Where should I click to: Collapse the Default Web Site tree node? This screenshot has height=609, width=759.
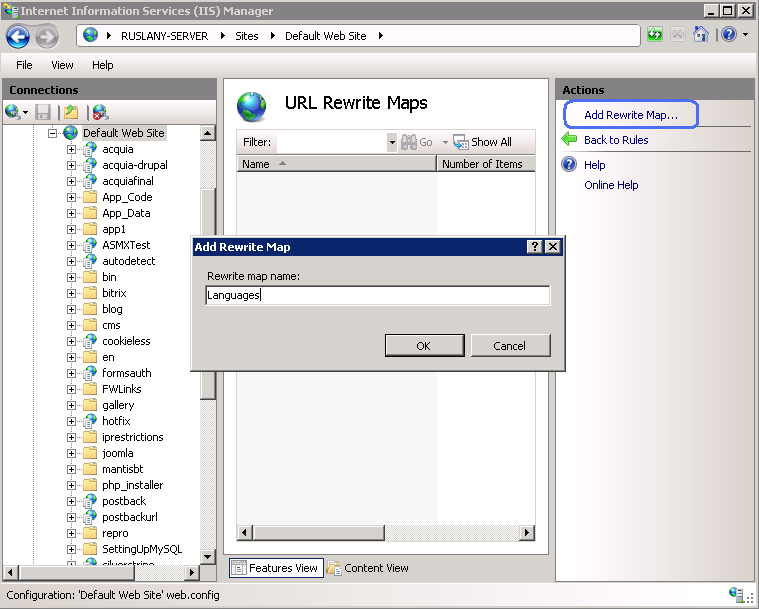click(x=54, y=133)
